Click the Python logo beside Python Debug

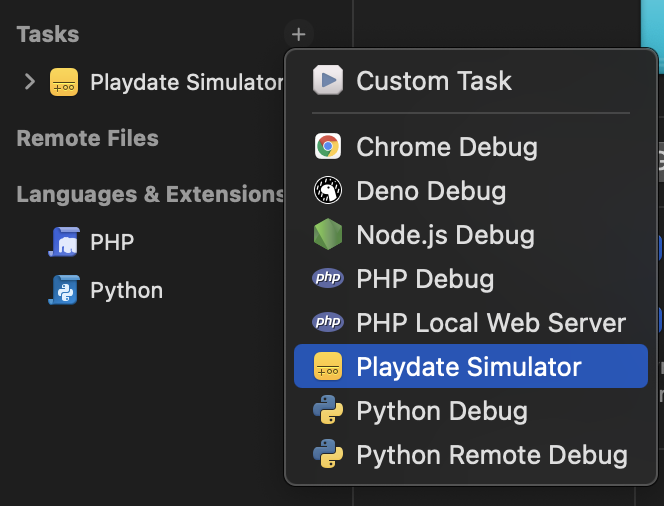[x=328, y=410]
